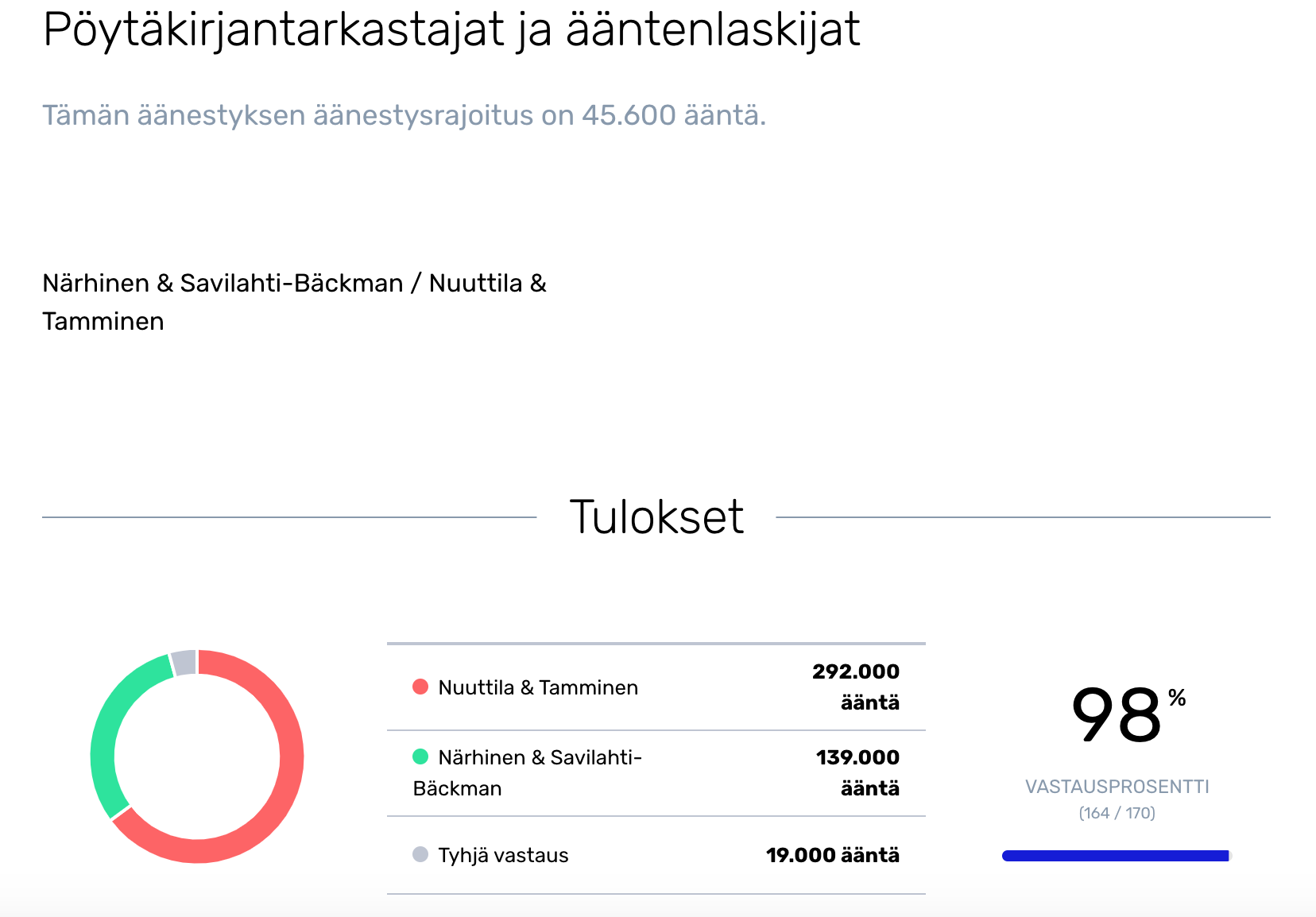1316x917 pixels.
Task: Click the large 98 response percentage number
Action: tap(1116, 717)
